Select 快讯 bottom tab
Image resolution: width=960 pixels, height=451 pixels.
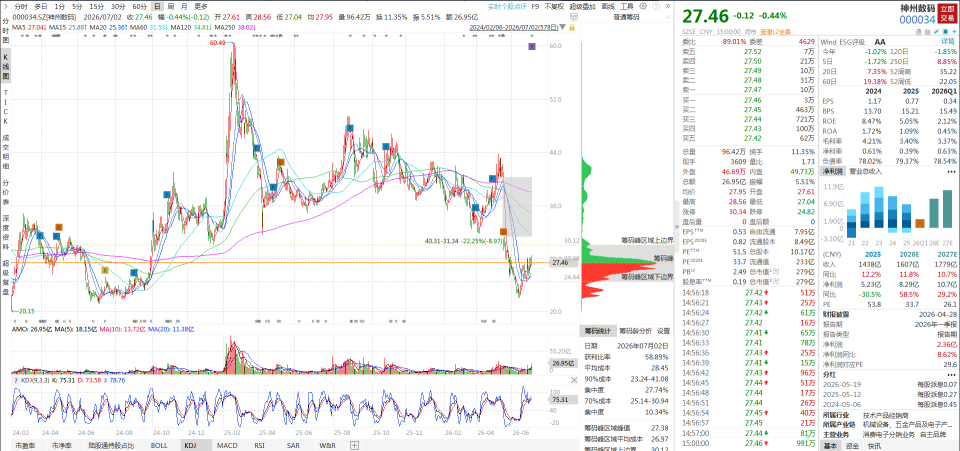pyautogui.click(x=874, y=445)
